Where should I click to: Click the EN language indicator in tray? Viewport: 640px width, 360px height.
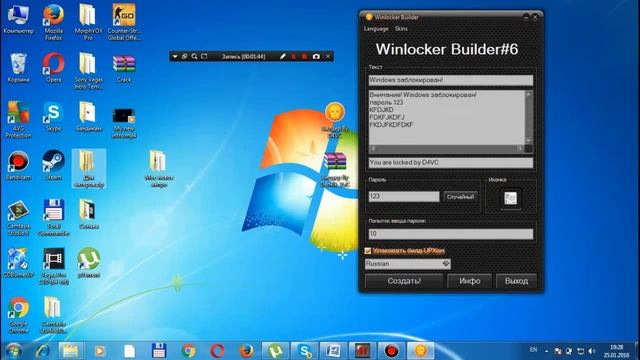[x=533, y=350]
